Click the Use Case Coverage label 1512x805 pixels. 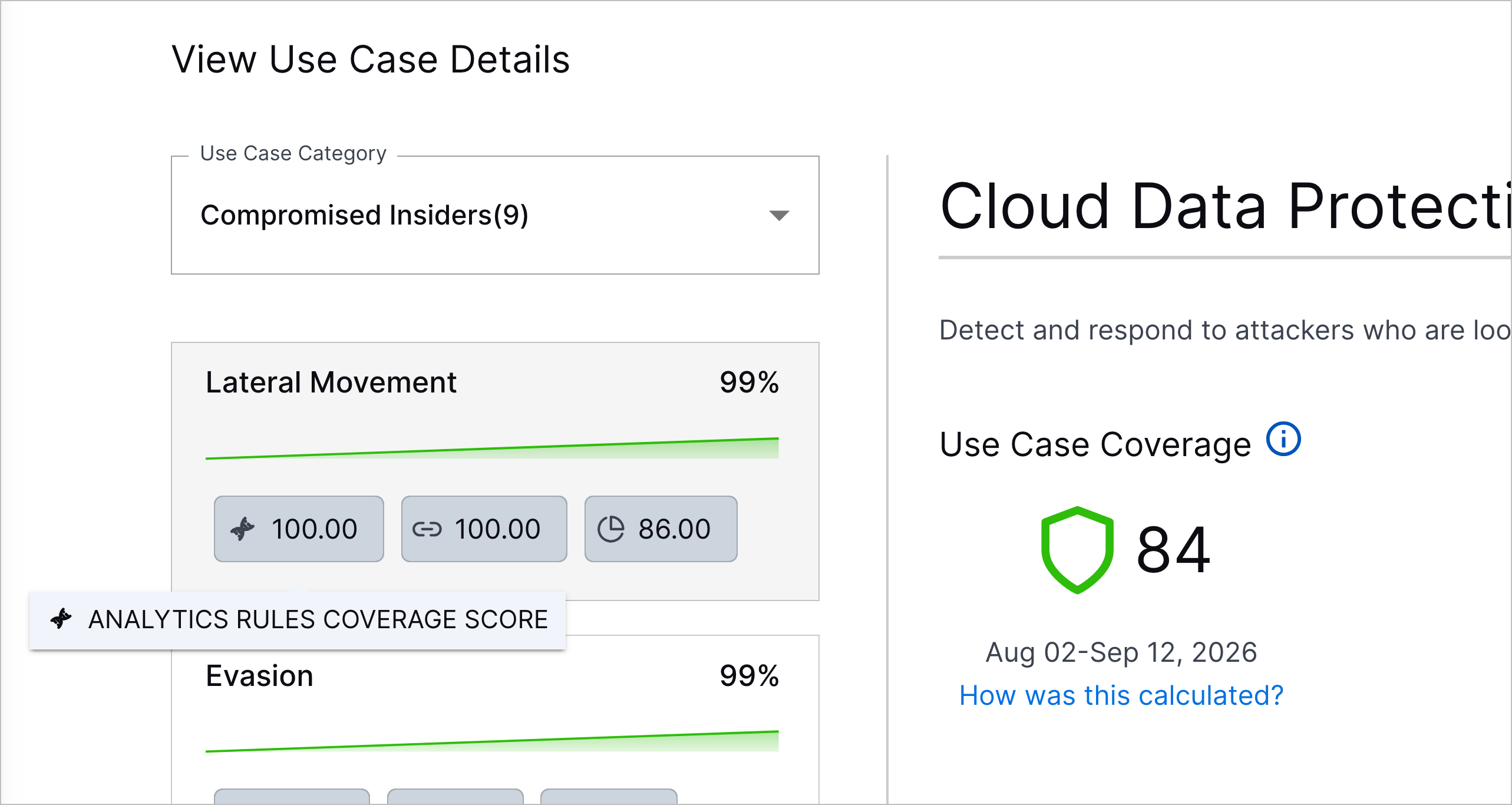tap(1095, 444)
